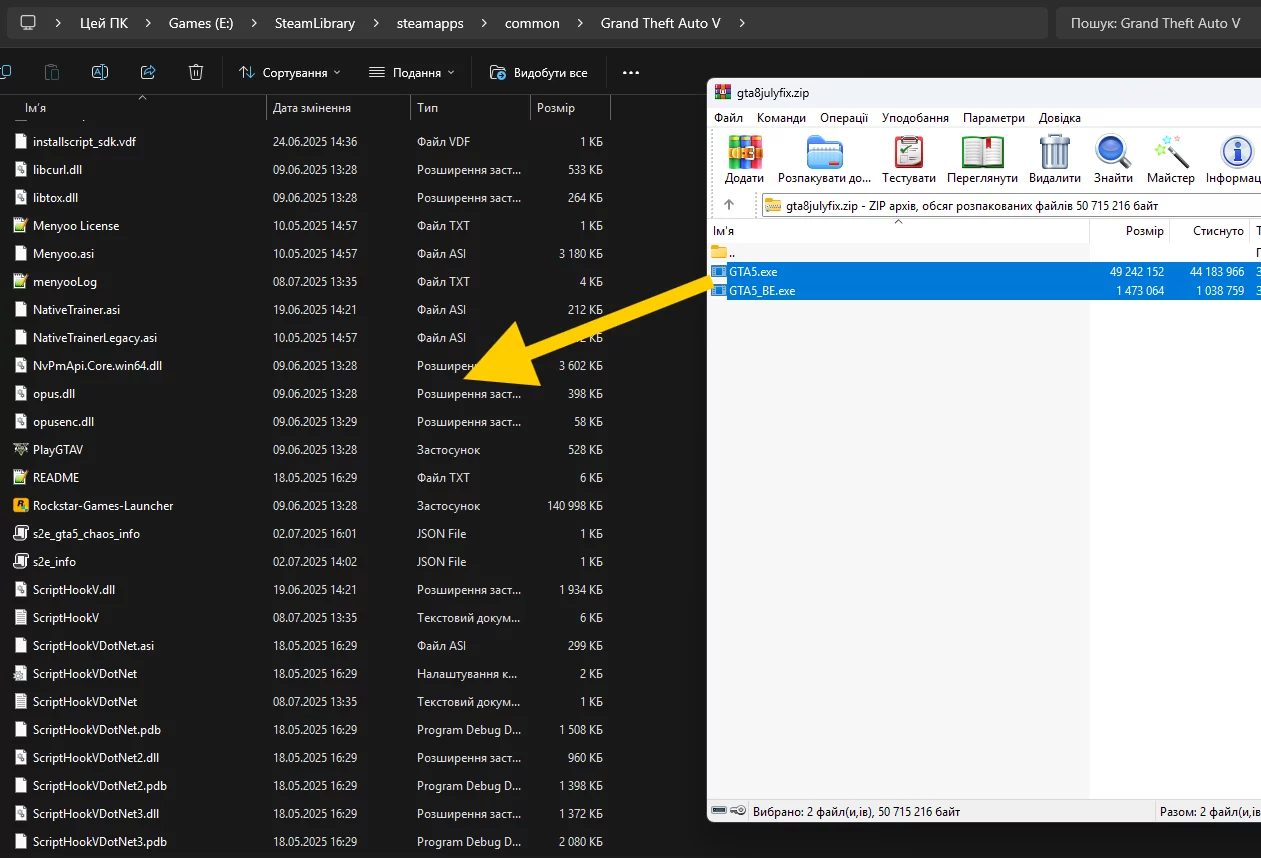Select NvPmApi.Core.win64.dll file
Image resolution: width=1261 pixels, height=858 pixels.
308,366
